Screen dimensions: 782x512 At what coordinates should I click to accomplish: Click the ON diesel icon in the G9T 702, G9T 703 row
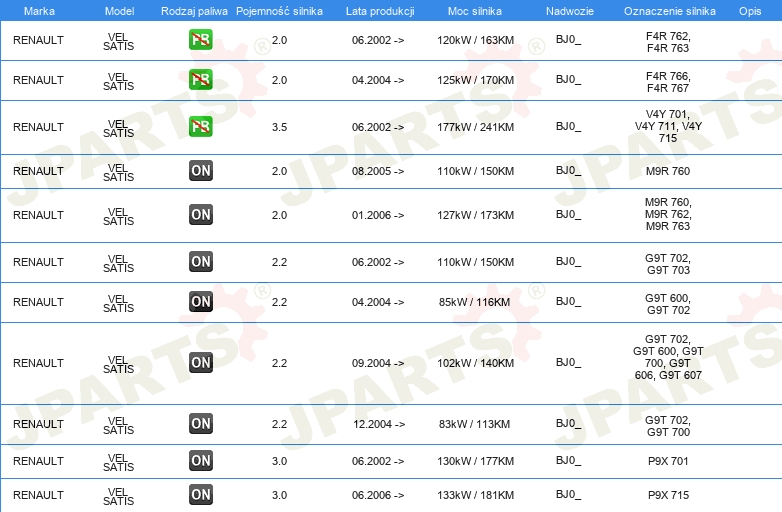coord(201,261)
